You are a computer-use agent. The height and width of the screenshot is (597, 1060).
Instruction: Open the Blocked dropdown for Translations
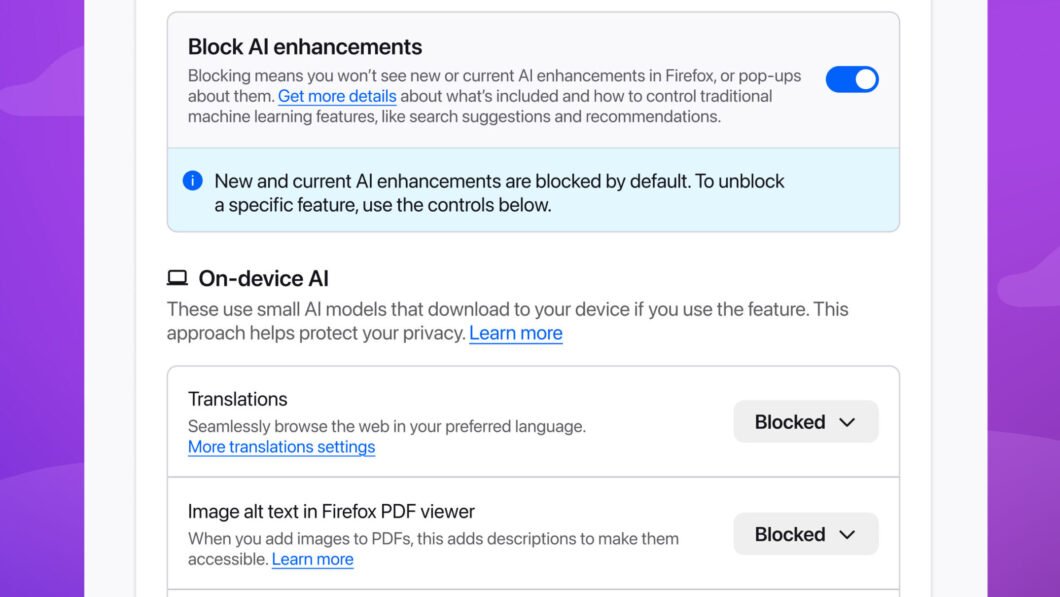pyautogui.click(x=805, y=421)
